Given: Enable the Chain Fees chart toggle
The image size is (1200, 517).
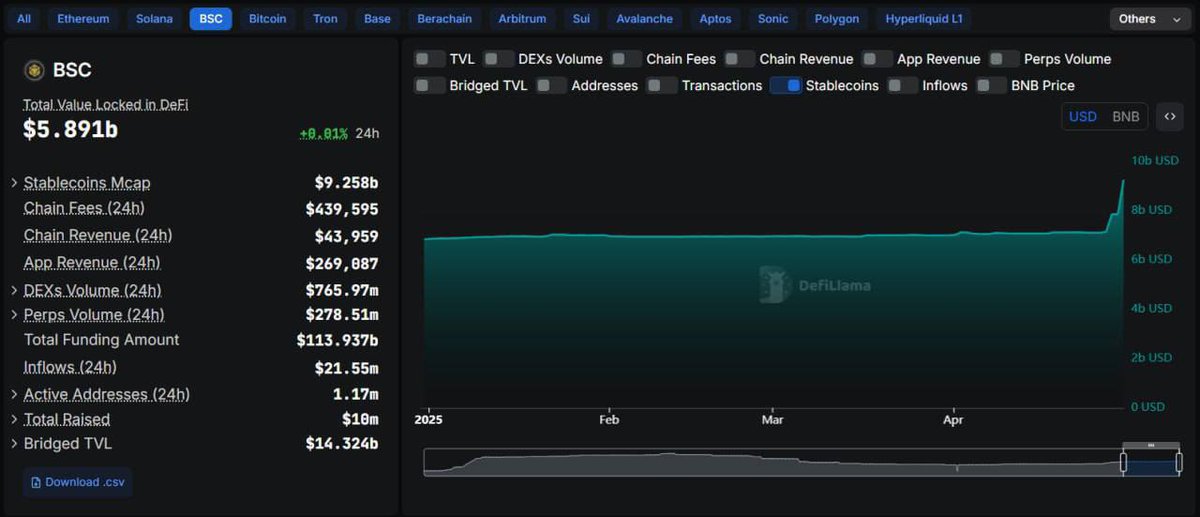Looking at the screenshot, I should tap(626, 59).
